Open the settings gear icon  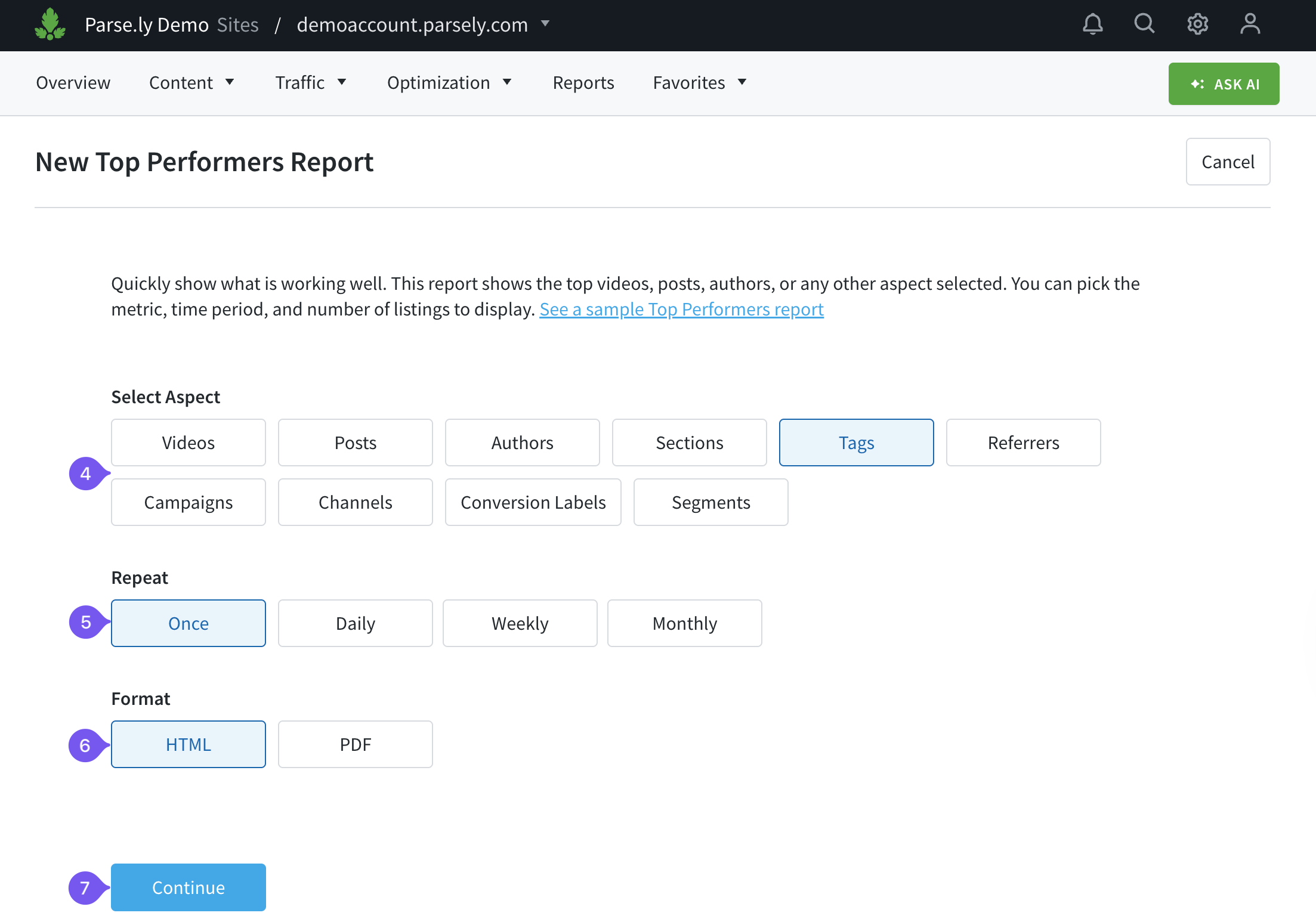coord(1197,24)
